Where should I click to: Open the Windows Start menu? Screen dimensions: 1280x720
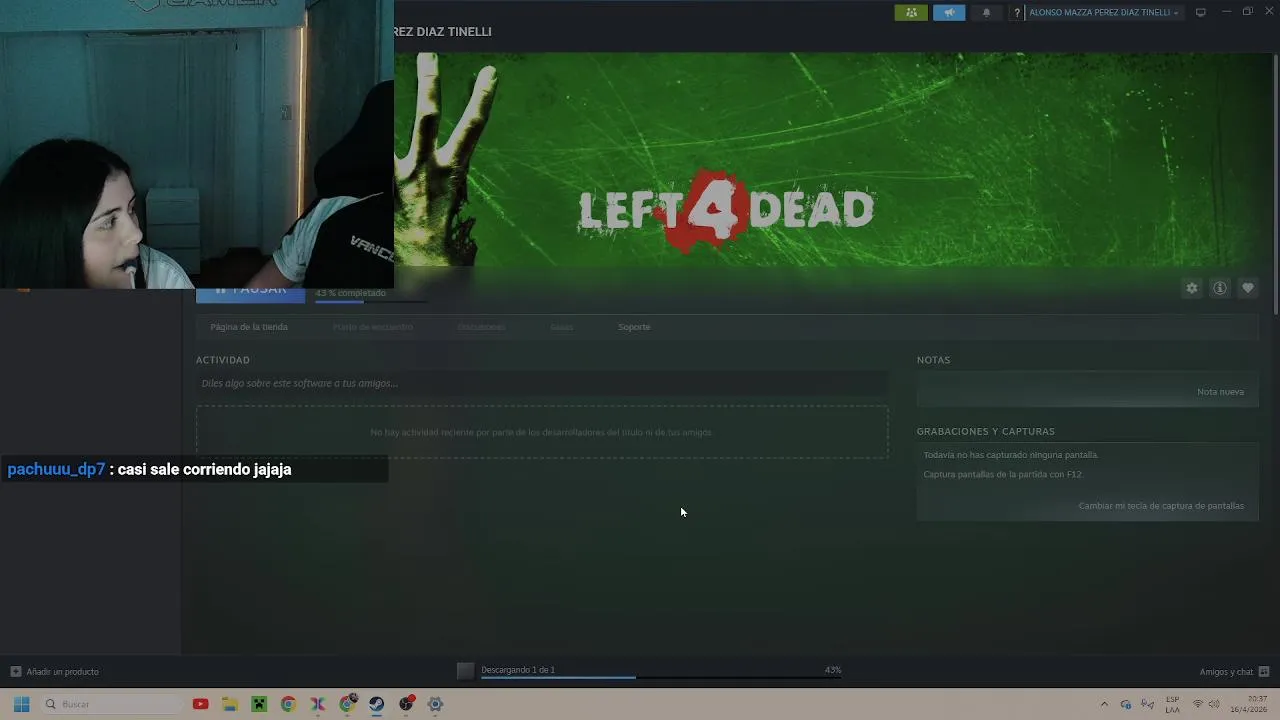(x=21, y=704)
